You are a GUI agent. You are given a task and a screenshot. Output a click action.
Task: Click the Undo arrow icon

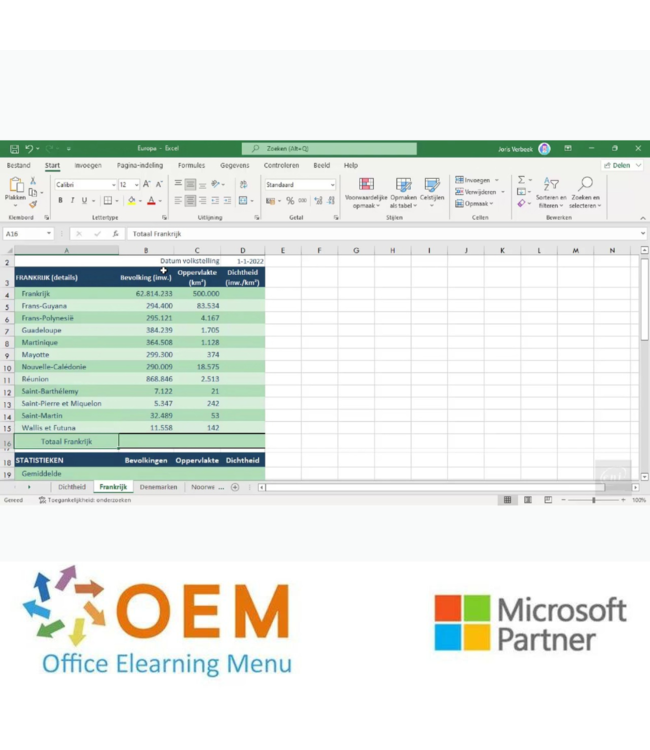[29, 149]
